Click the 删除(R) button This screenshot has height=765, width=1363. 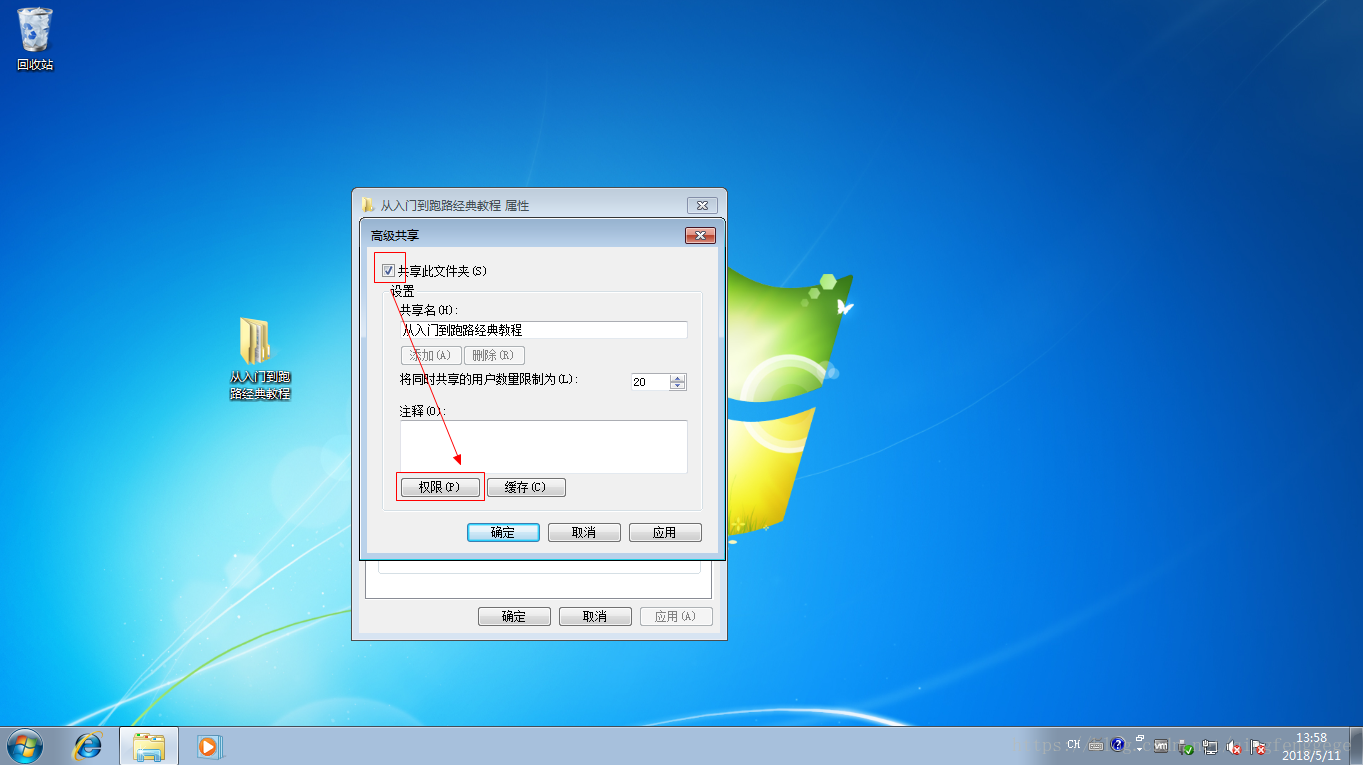click(494, 355)
